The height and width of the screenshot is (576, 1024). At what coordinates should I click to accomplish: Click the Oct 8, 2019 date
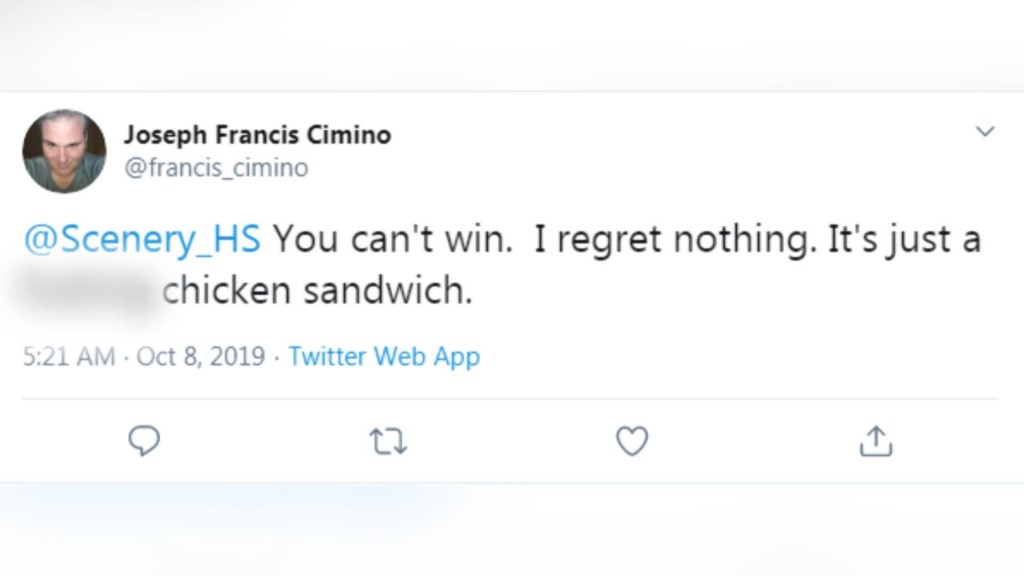tap(201, 356)
